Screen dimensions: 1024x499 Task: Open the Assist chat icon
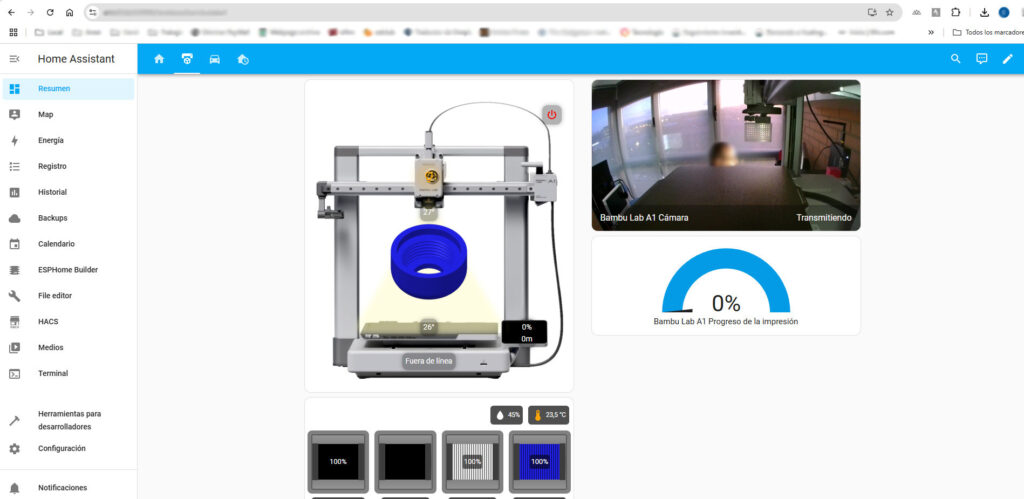coord(982,59)
